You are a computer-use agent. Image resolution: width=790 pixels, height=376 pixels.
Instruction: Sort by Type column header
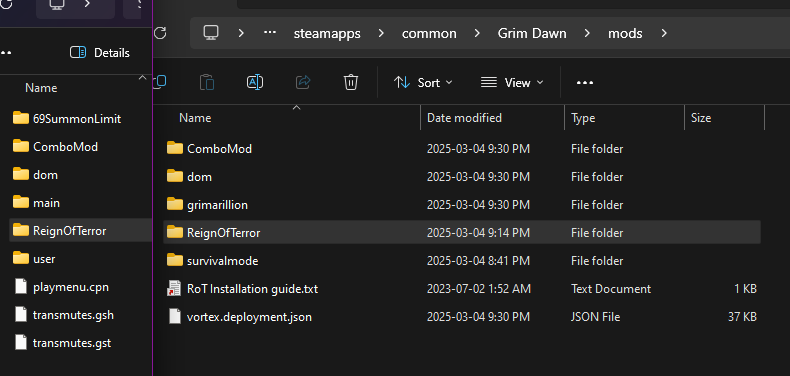[x=583, y=118]
